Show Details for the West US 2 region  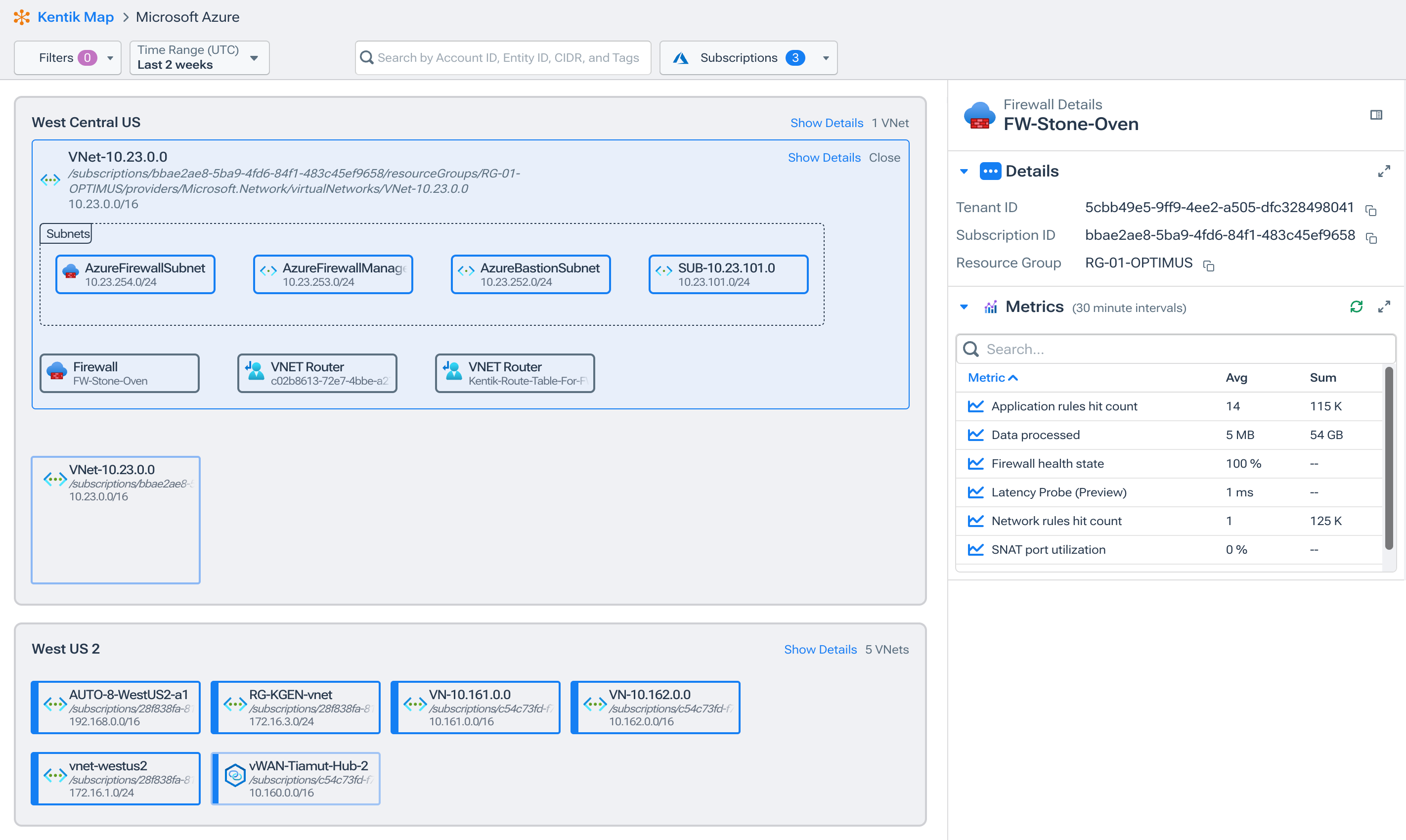[821, 649]
